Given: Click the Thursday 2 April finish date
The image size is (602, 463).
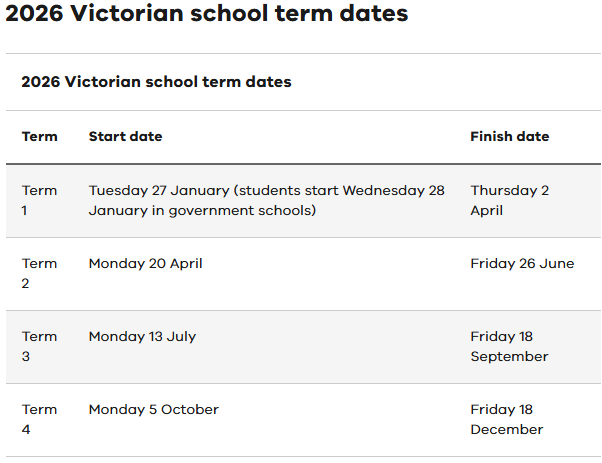Looking at the screenshot, I should 509,200.
